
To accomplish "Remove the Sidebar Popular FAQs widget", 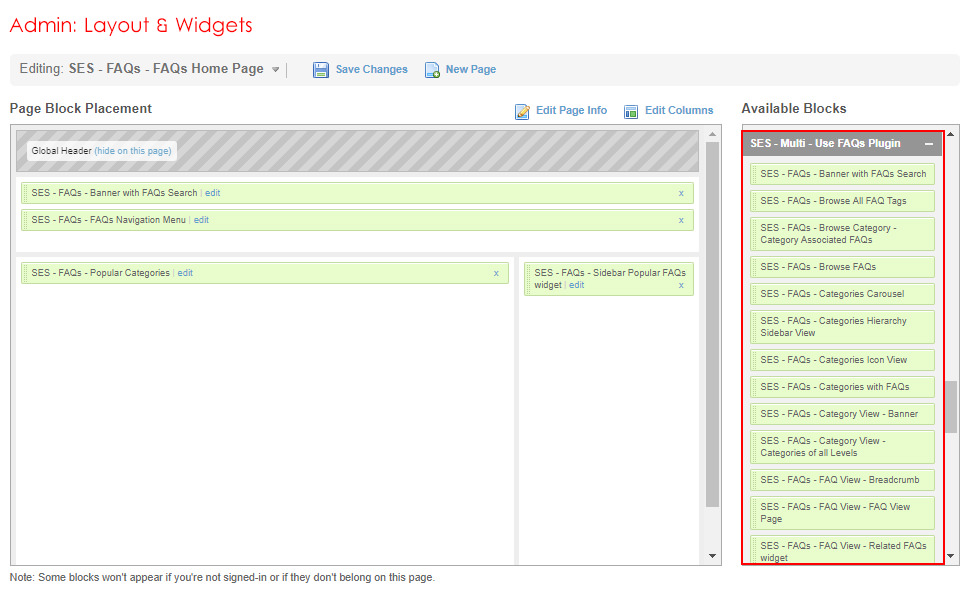I will (x=681, y=285).
